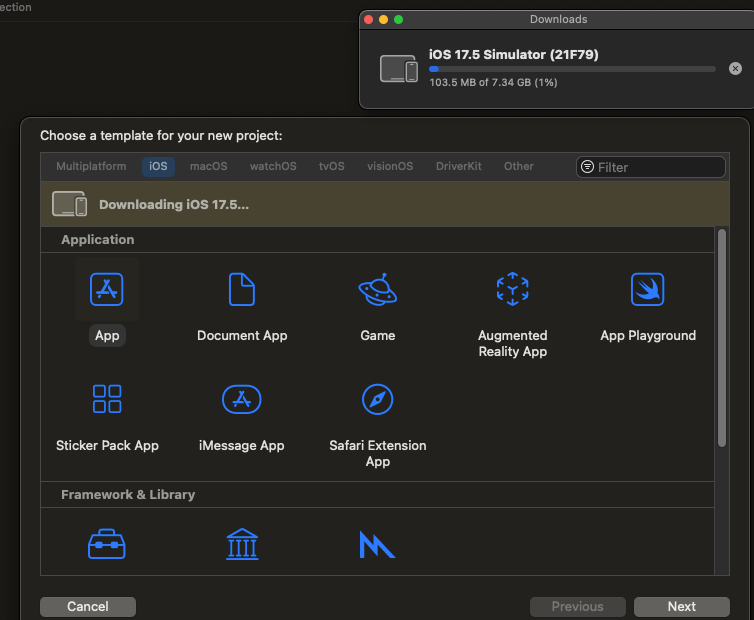Click simulator device icon in Downloads window
754x620 pixels.
(x=399, y=69)
